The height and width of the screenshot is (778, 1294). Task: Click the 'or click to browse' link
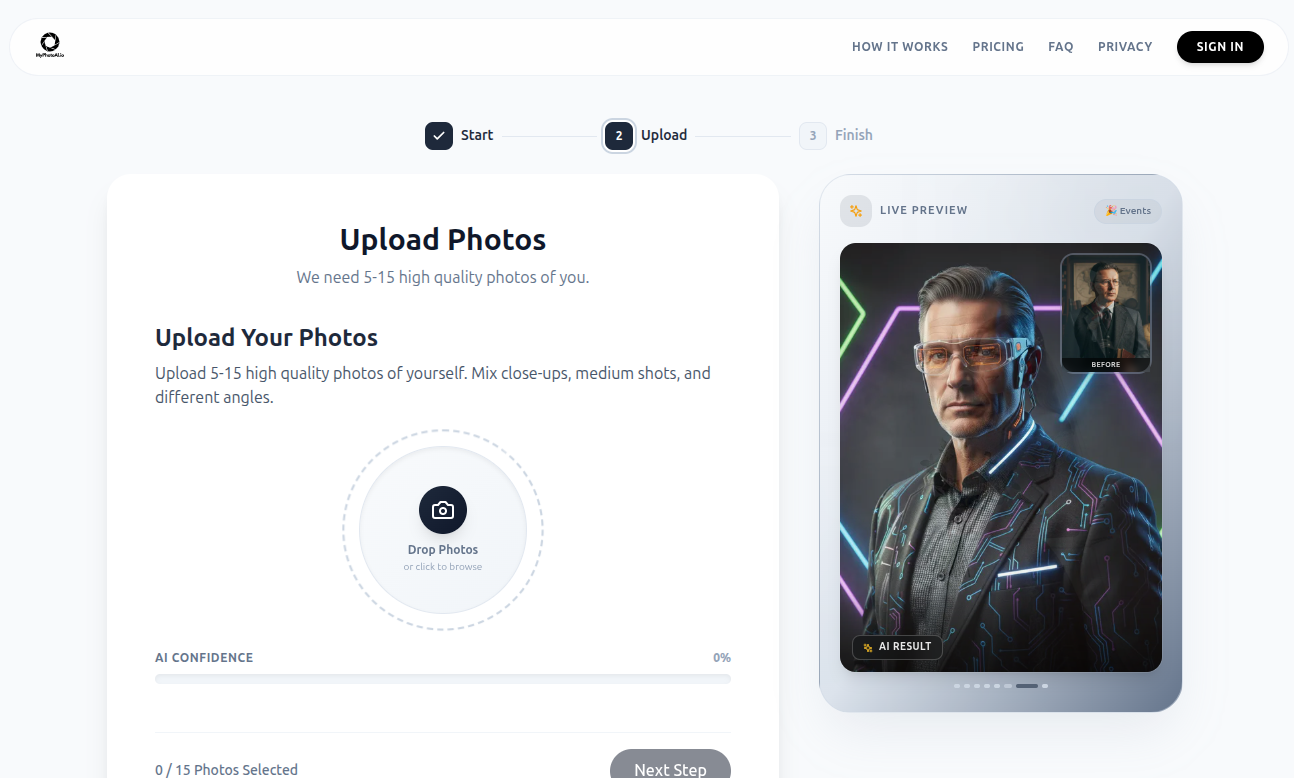point(443,566)
